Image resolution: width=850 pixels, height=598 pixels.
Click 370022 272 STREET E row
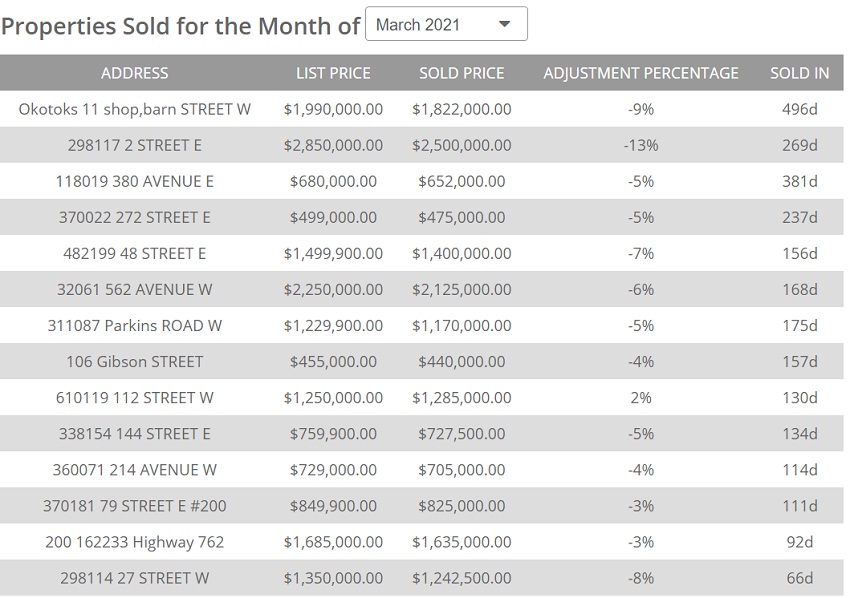(x=135, y=217)
